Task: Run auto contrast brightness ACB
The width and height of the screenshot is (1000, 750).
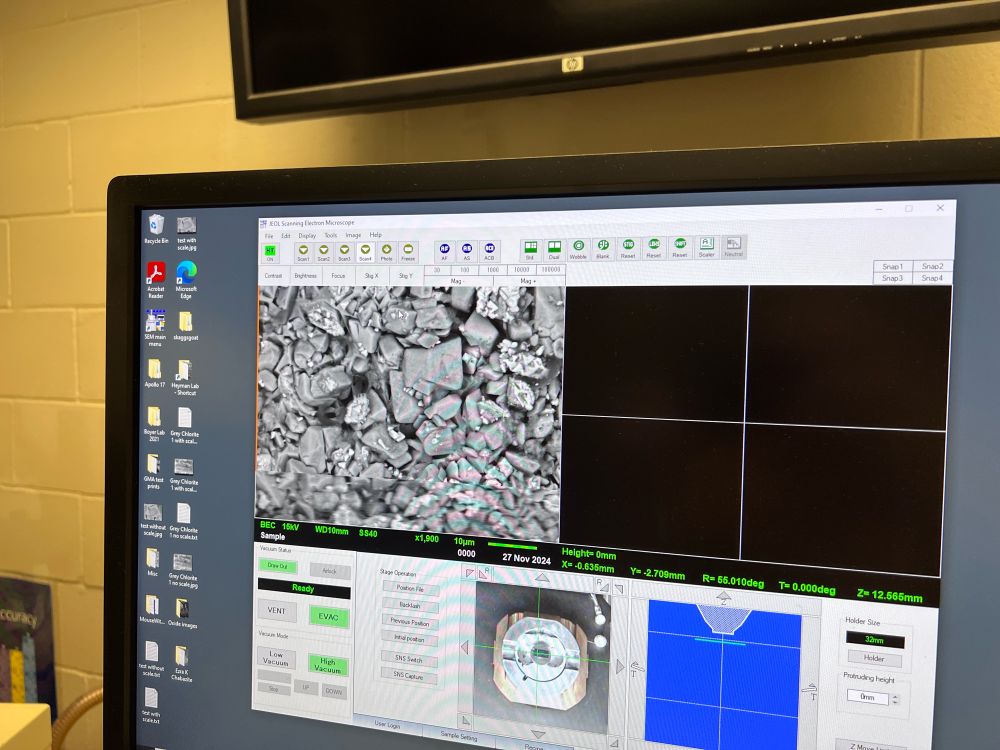Action: (489, 251)
